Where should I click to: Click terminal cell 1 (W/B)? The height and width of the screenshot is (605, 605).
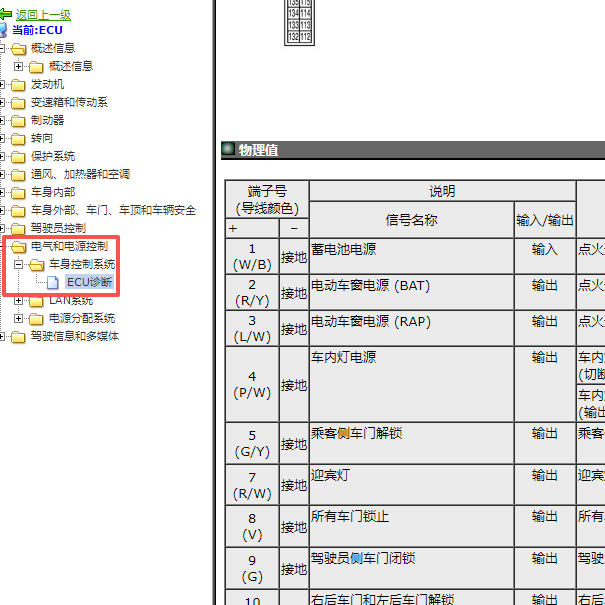tap(252, 256)
